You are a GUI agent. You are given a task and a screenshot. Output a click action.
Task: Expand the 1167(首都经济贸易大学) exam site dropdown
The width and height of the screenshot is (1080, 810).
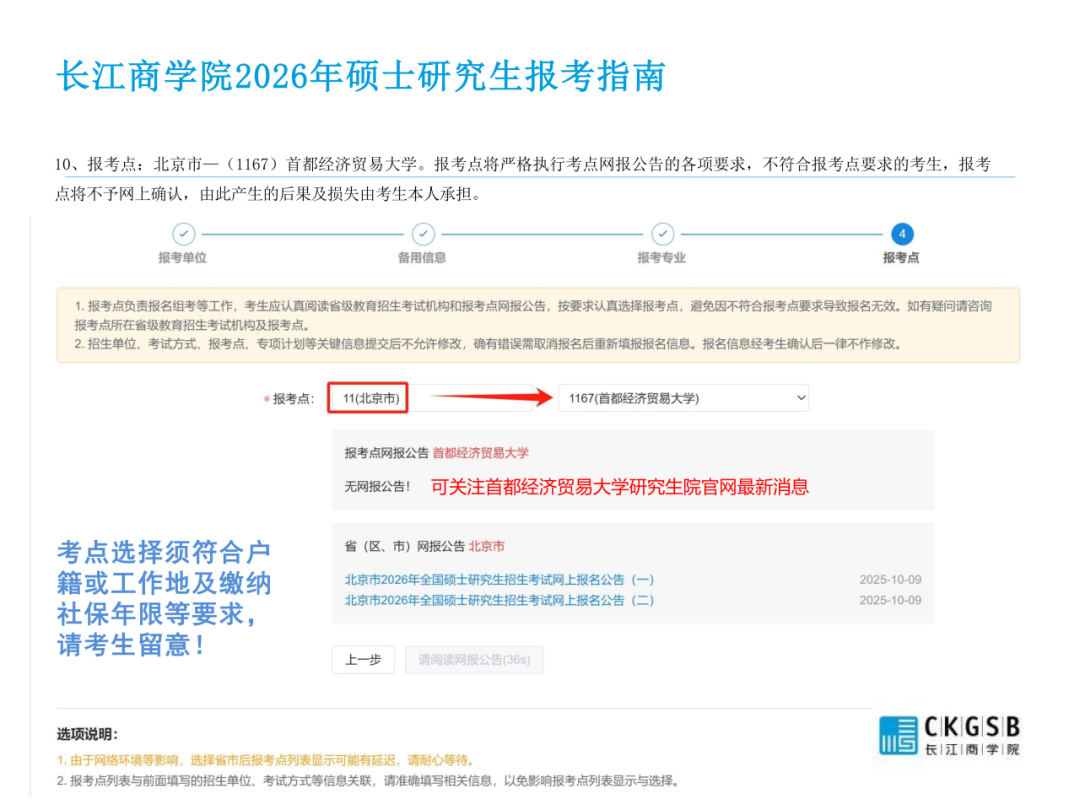click(x=683, y=398)
